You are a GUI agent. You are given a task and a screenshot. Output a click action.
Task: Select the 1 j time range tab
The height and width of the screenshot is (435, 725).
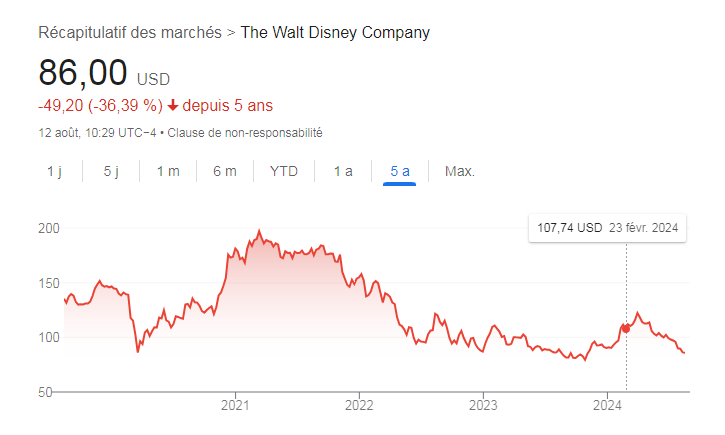coord(54,171)
